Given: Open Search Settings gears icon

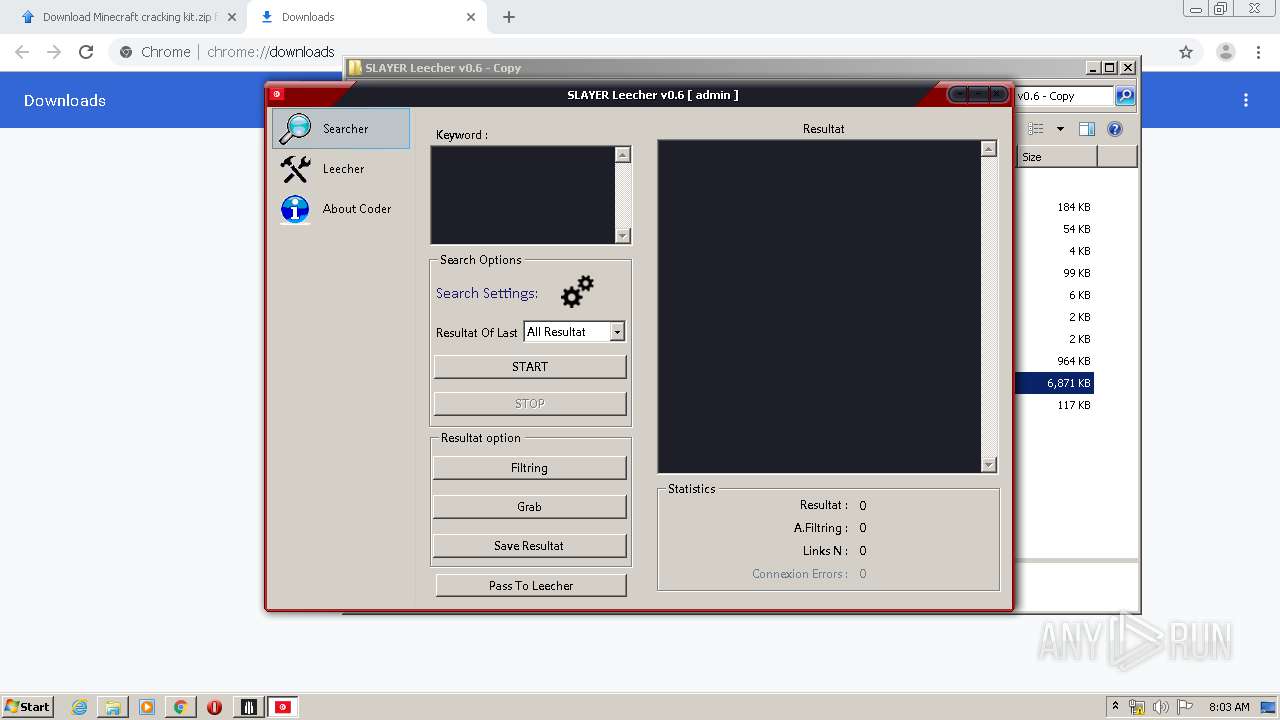Looking at the screenshot, I should (x=577, y=292).
